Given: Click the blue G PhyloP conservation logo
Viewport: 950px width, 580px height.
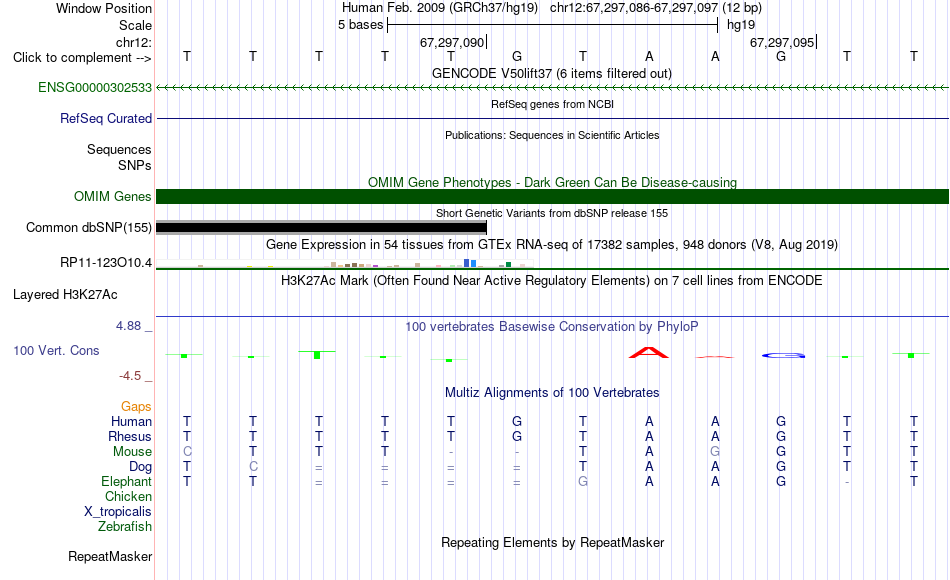Looking at the screenshot, I should coord(783,355).
